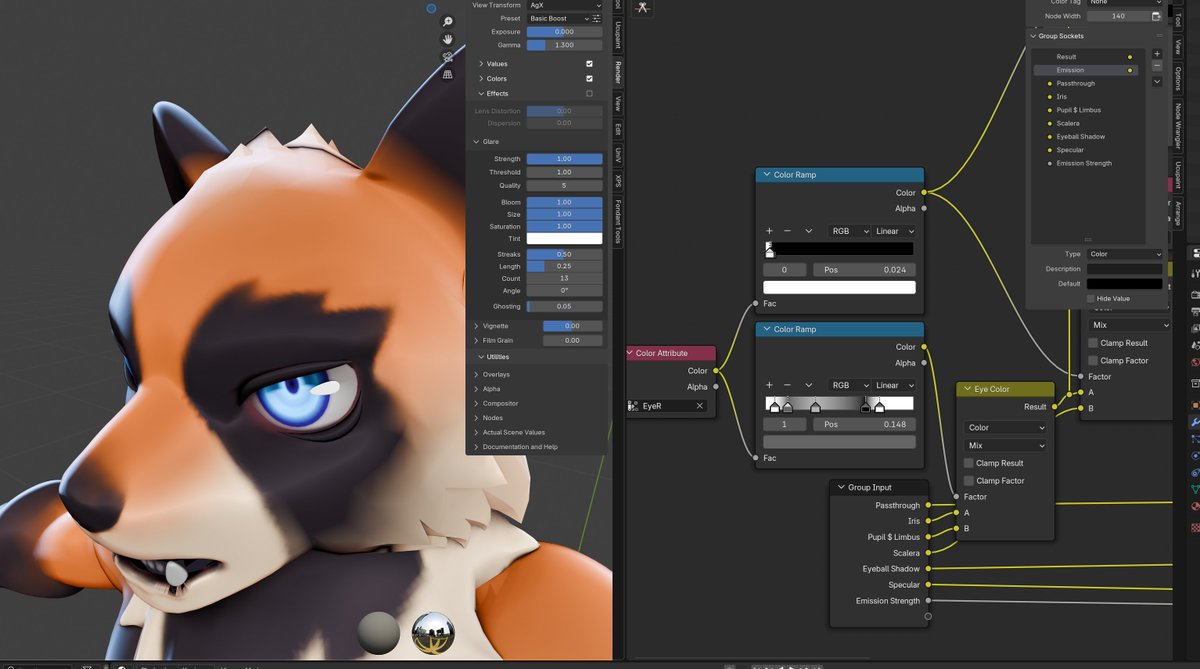
Task: Open the Arrange sidebar tab
Action: tap(1178, 213)
